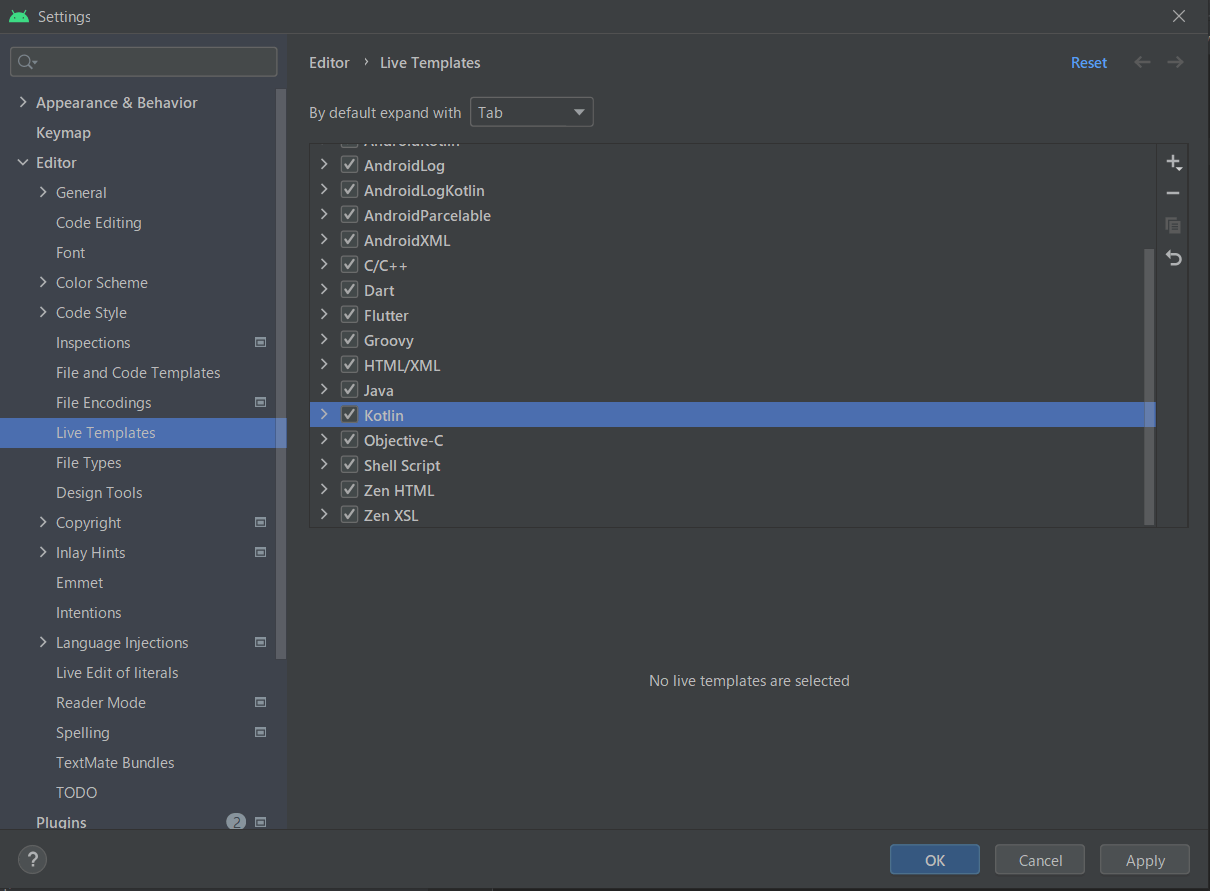
Task: Expand the Code Style node
Action: click(x=43, y=312)
